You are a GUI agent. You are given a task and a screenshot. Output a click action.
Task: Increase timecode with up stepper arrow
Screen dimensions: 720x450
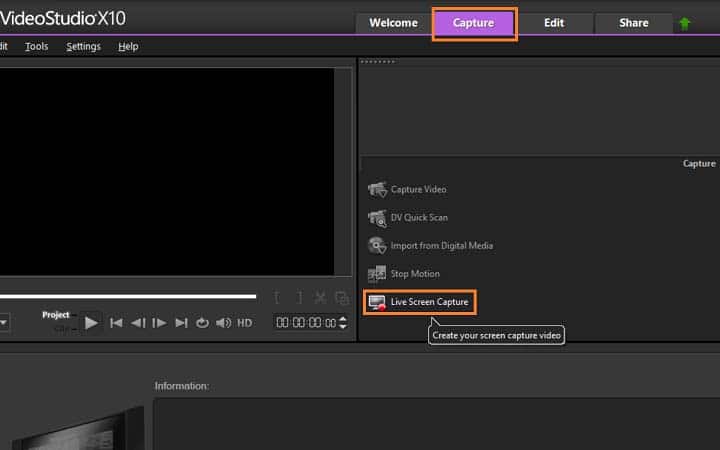coord(343,319)
